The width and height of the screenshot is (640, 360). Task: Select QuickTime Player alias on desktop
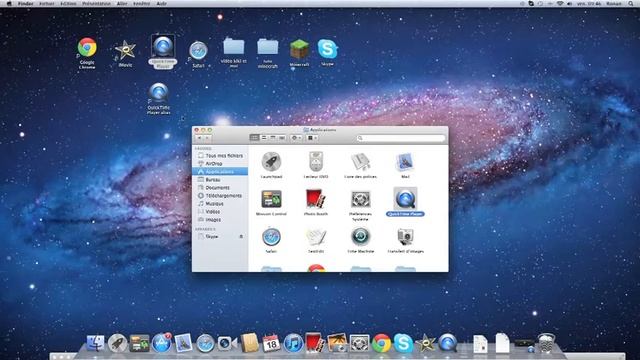[158, 93]
